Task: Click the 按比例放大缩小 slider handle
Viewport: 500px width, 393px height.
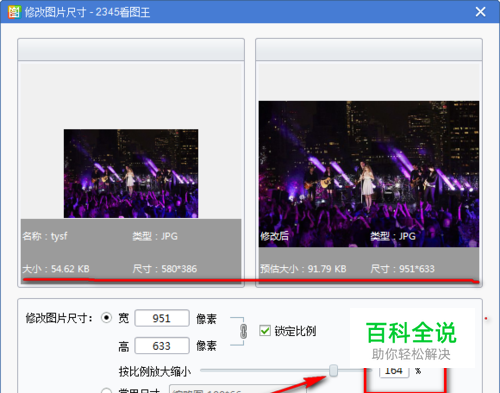Action: [333, 370]
